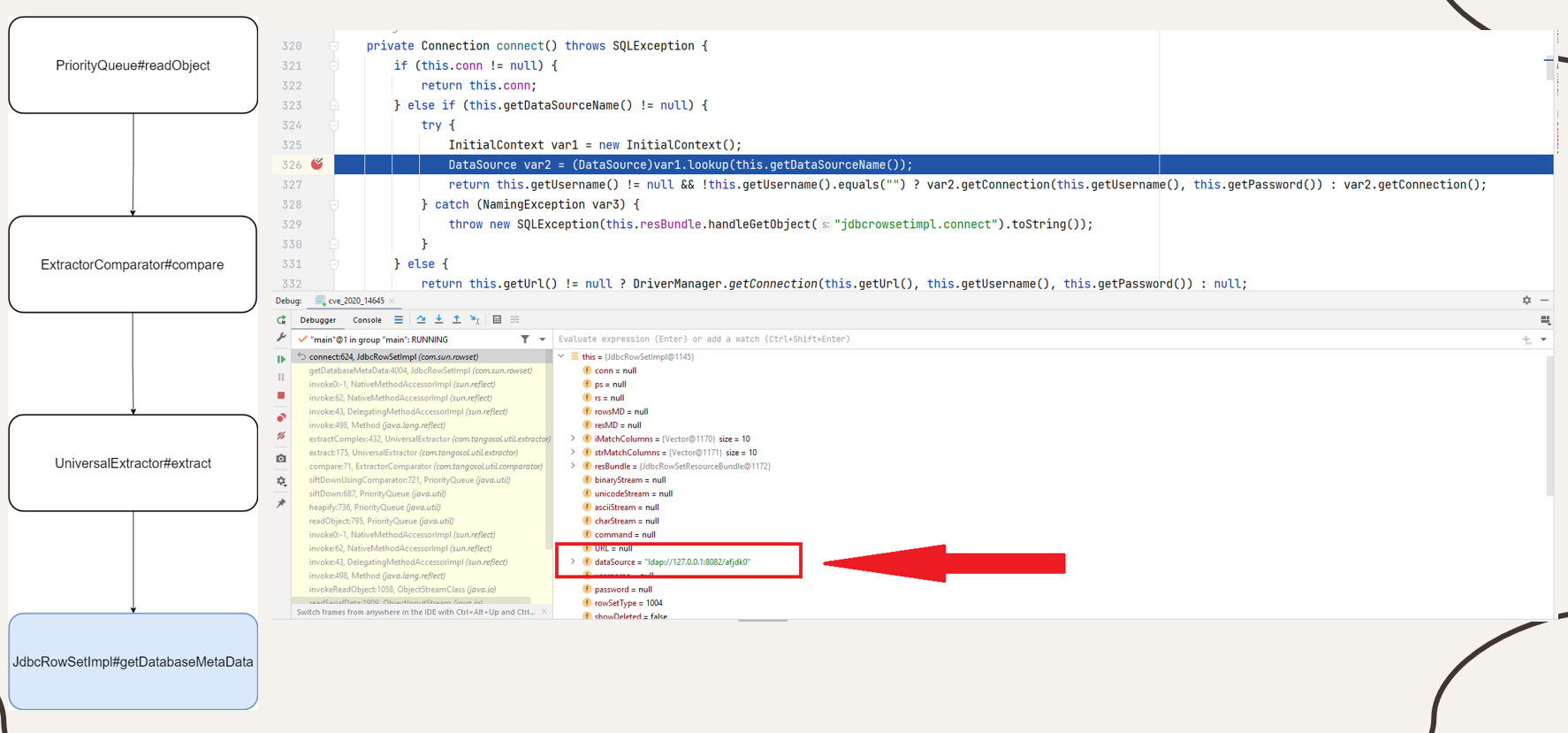
Task: Fold the try block at line 324
Action: 334,126
